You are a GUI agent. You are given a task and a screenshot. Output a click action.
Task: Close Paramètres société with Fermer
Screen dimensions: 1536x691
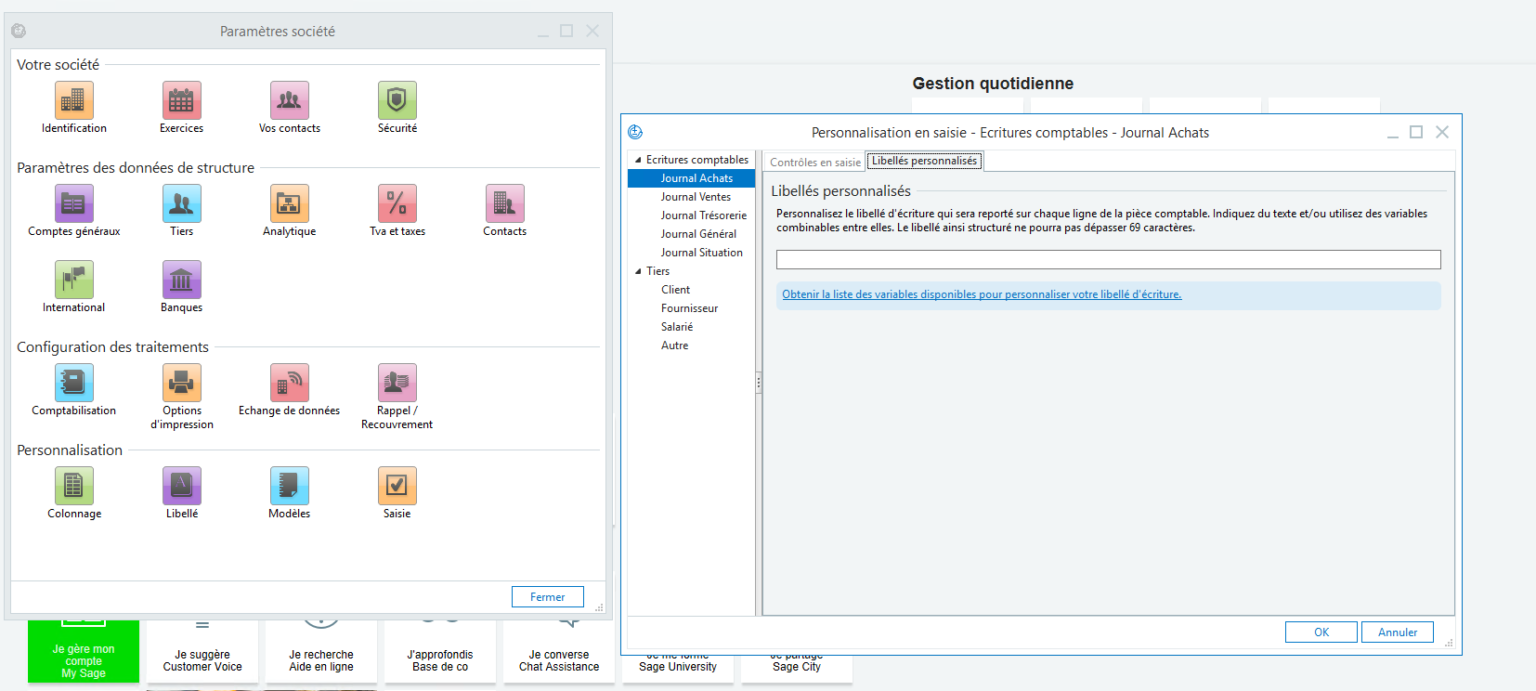point(547,596)
